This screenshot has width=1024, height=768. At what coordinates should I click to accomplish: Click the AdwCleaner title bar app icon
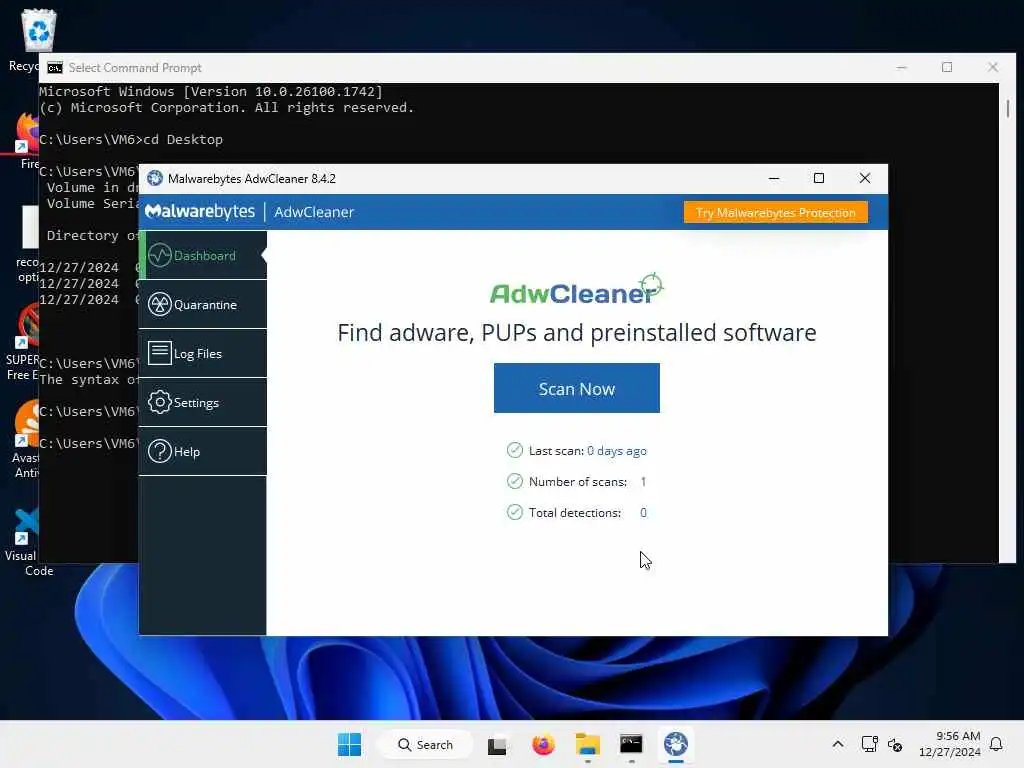pyautogui.click(x=155, y=178)
